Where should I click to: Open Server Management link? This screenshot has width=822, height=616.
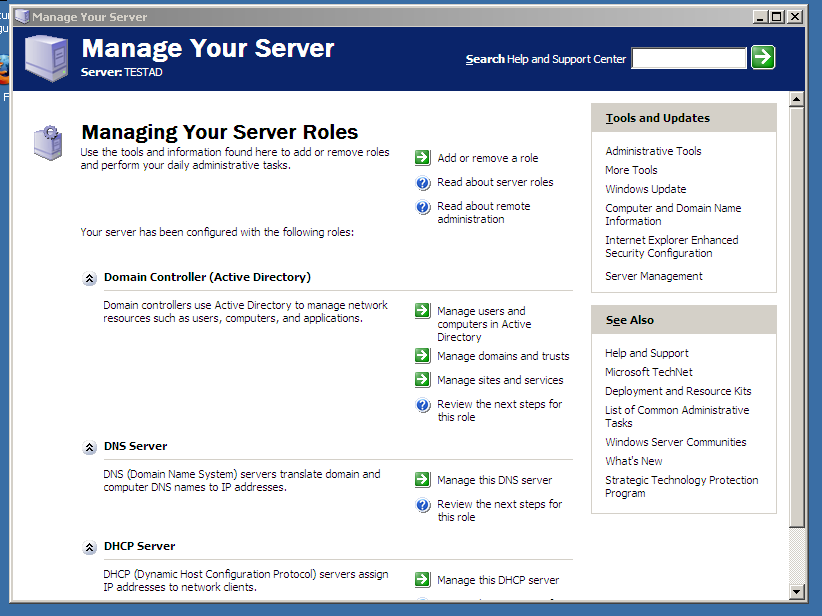pyautogui.click(x=653, y=276)
